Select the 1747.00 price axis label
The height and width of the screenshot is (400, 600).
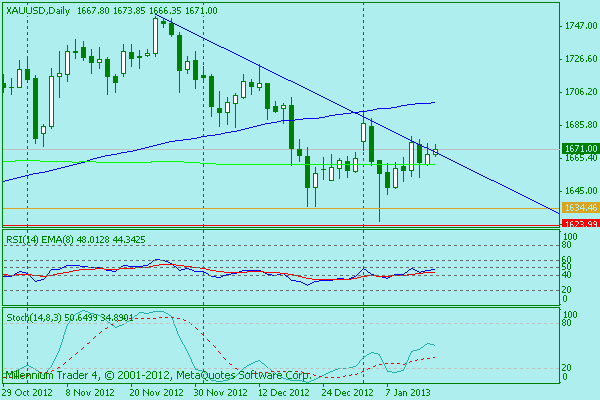click(x=574, y=26)
